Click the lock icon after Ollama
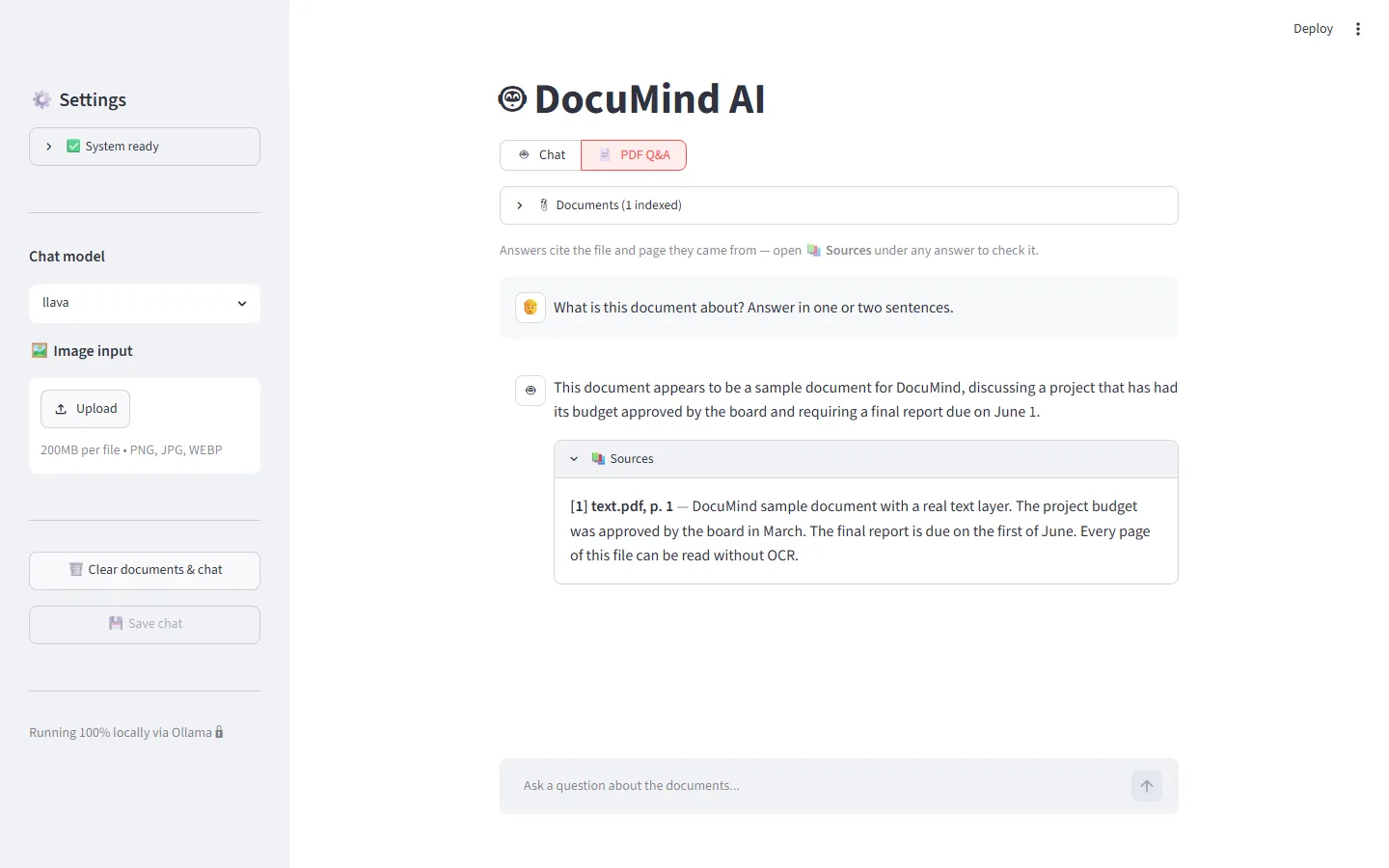Screen dimensions: 1389x868 tap(219, 732)
